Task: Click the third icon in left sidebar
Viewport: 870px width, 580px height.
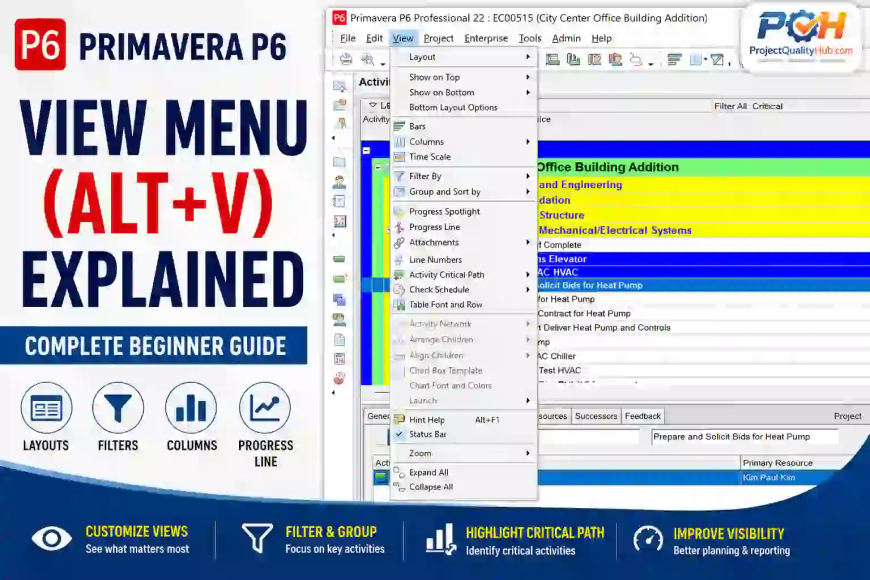Action: 340,123
